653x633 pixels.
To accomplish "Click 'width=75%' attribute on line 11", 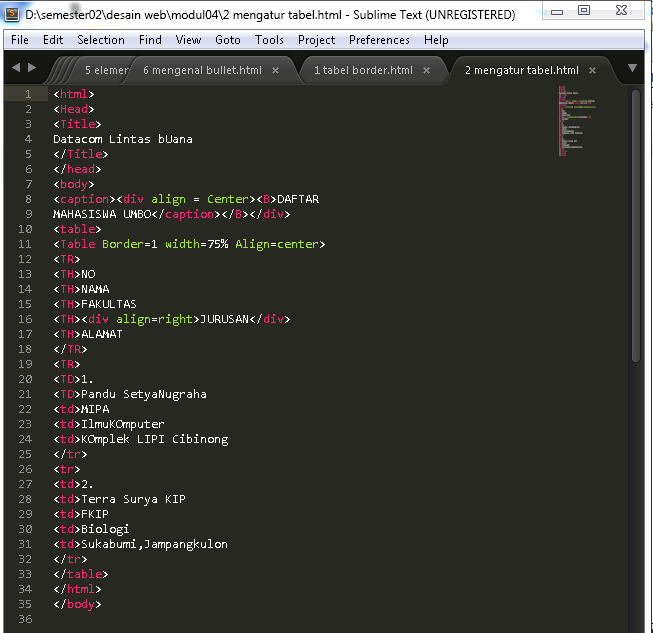I will click(197, 244).
